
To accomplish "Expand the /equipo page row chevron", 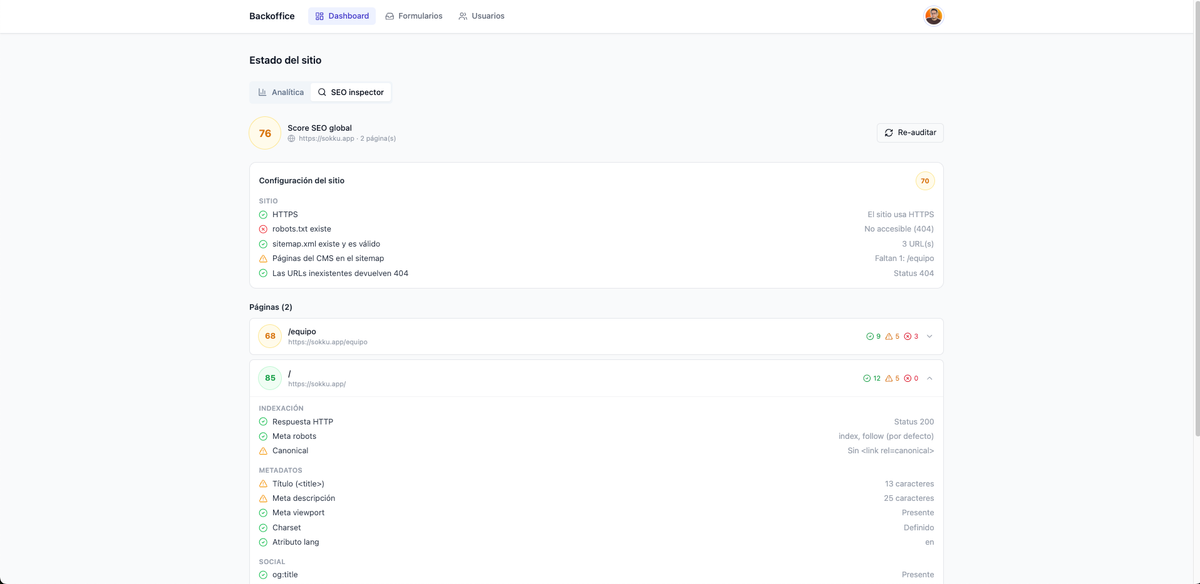I will [930, 337].
